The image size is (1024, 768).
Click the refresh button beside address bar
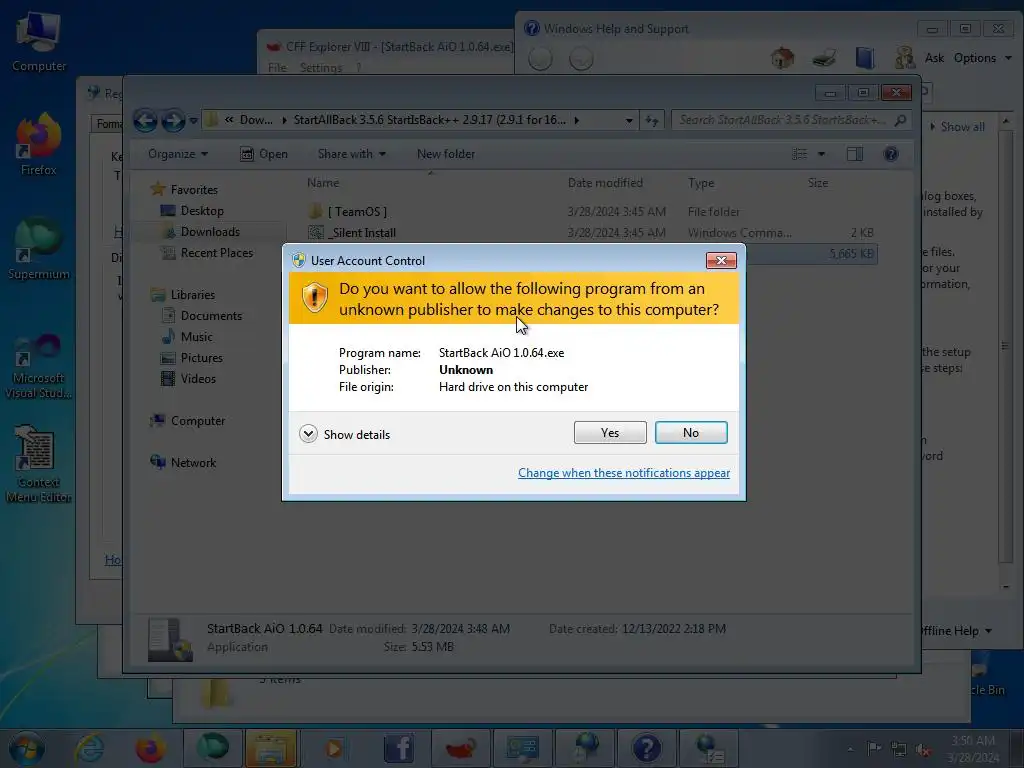tap(651, 120)
